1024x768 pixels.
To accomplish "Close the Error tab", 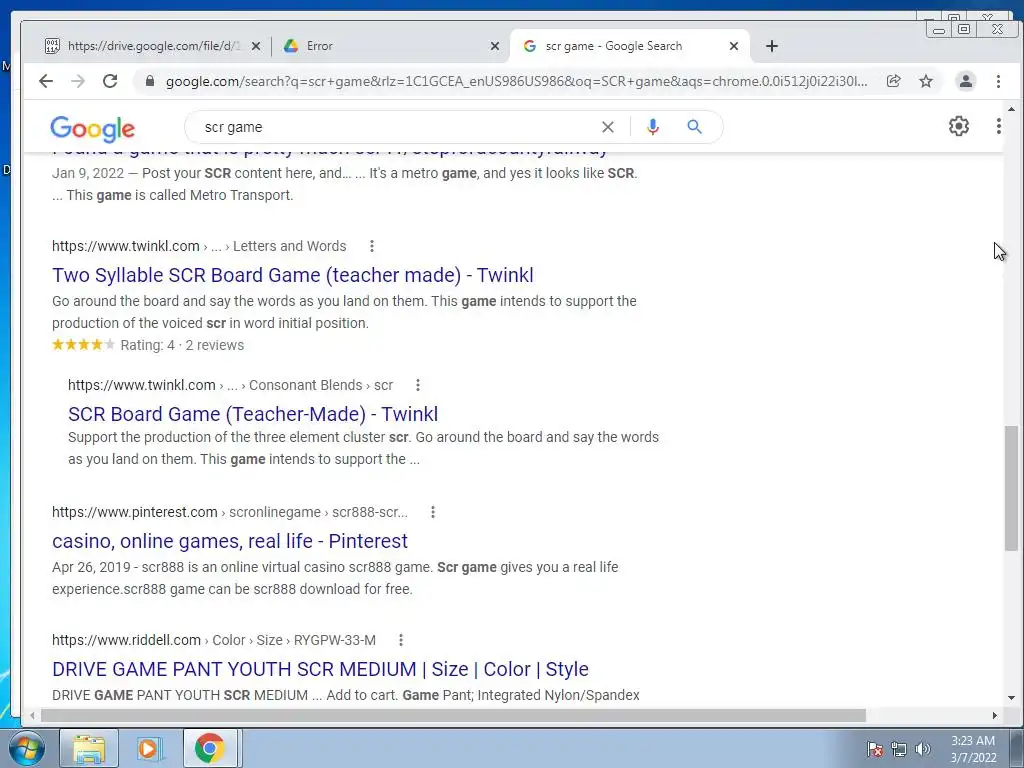I will tap(494, 46).
